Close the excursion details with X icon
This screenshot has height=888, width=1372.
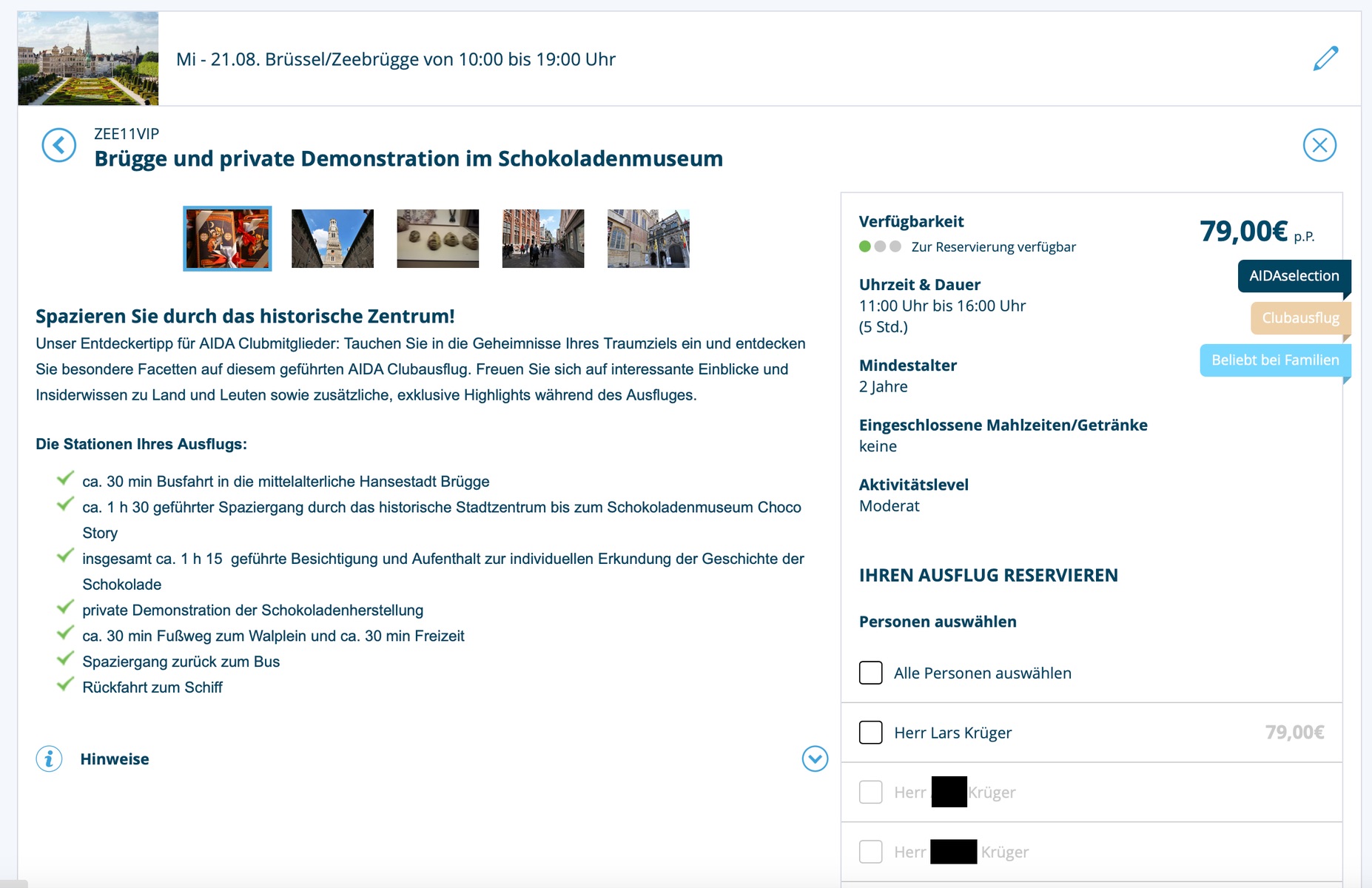pyautogui.click(x=1319, y=145)
